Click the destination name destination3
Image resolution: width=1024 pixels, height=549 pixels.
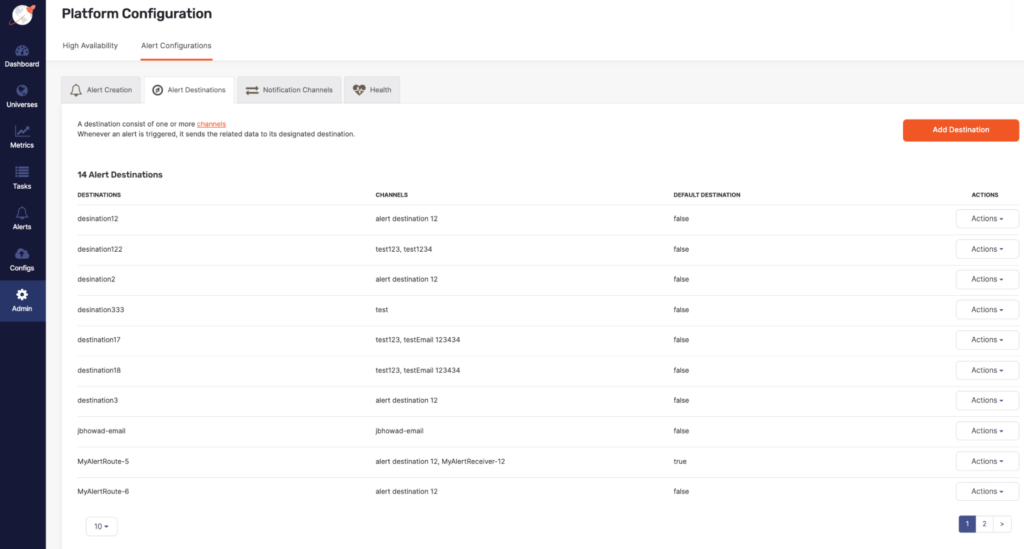tap(97, 401)
